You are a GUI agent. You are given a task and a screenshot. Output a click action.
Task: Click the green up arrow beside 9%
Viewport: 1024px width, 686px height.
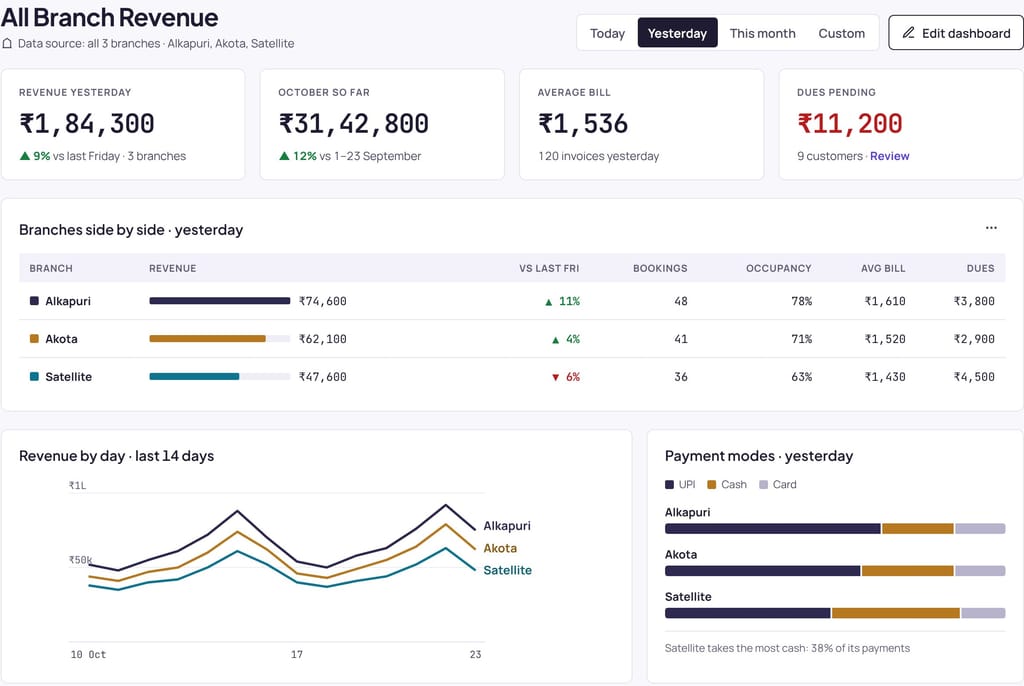(25, 156)
